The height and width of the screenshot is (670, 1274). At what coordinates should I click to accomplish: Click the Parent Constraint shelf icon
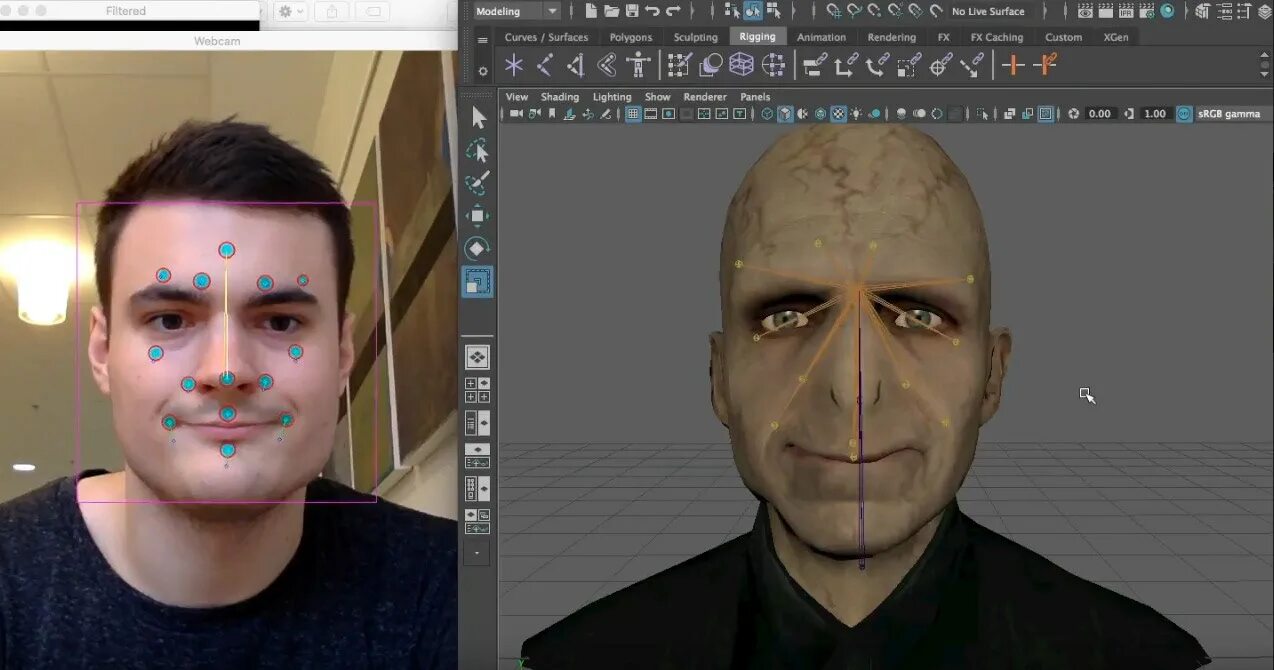pyautogui.click(x=814, y=66)
